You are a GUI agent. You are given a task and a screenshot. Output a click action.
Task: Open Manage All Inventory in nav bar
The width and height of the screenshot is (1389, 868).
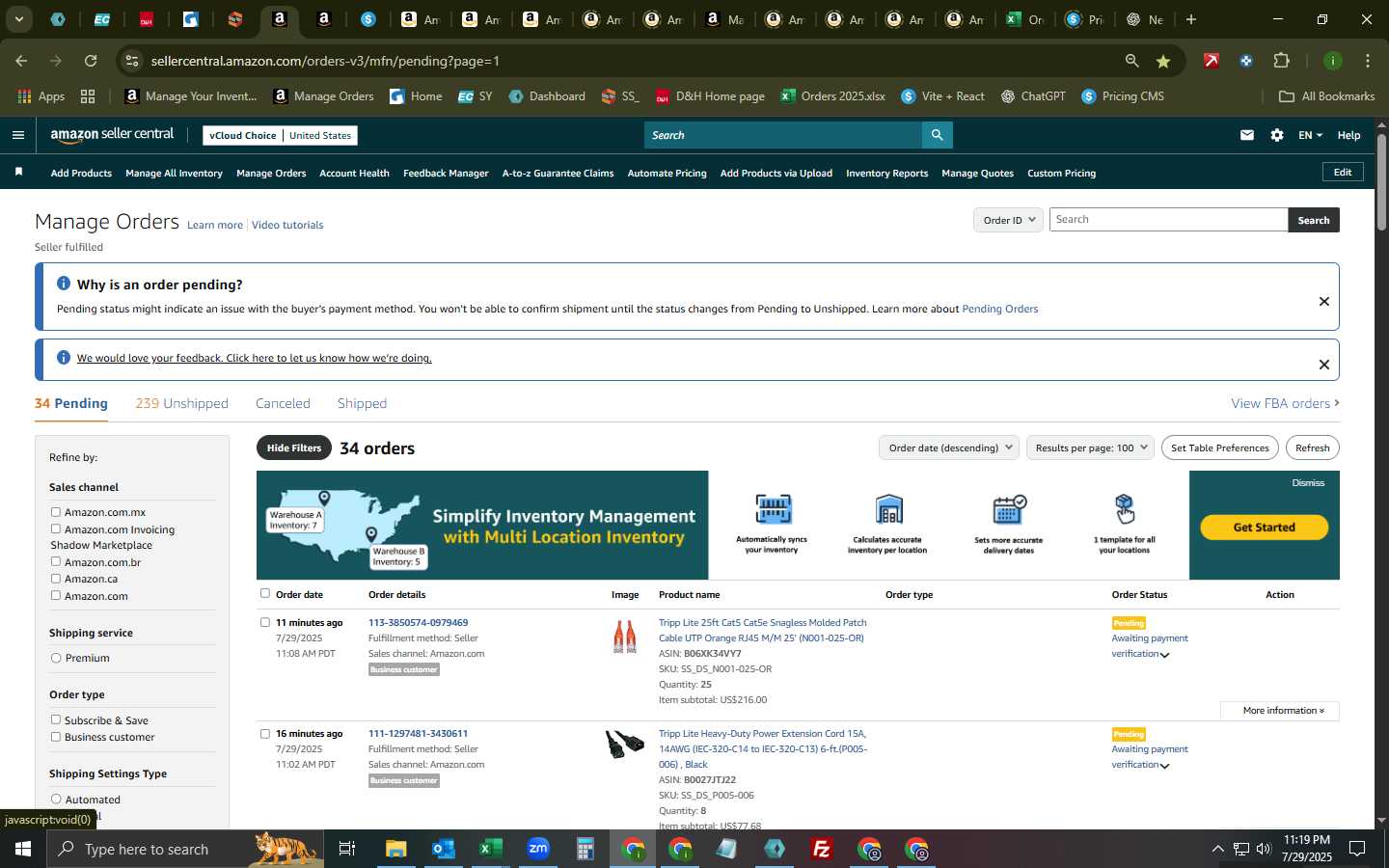pyautogui.click(x=174, y=173)
